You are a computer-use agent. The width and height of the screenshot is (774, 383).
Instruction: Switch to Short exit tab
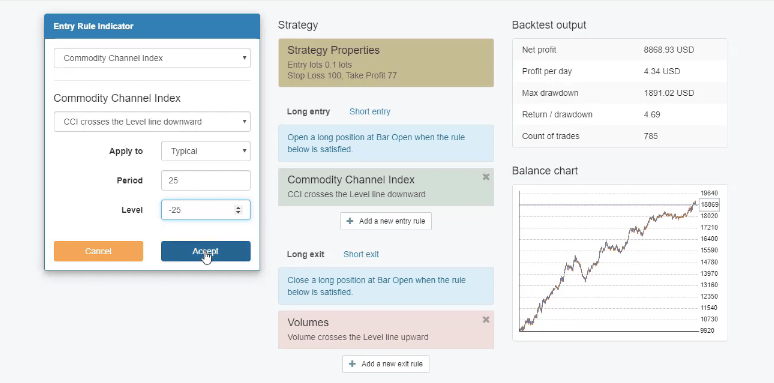point(361,254)
